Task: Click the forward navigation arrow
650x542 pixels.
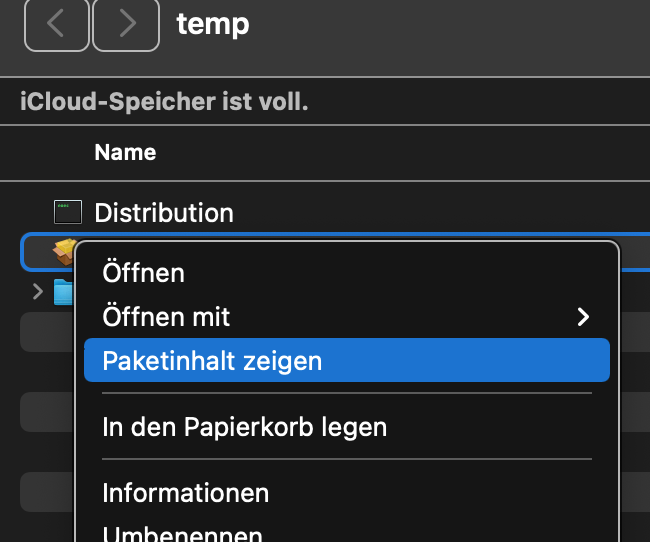Action: [126, 24]
